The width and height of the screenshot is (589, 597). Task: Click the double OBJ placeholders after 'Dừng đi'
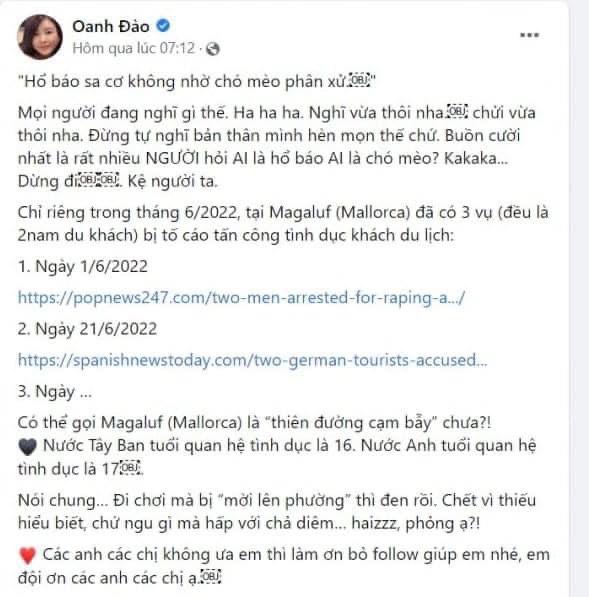[100, 180]
